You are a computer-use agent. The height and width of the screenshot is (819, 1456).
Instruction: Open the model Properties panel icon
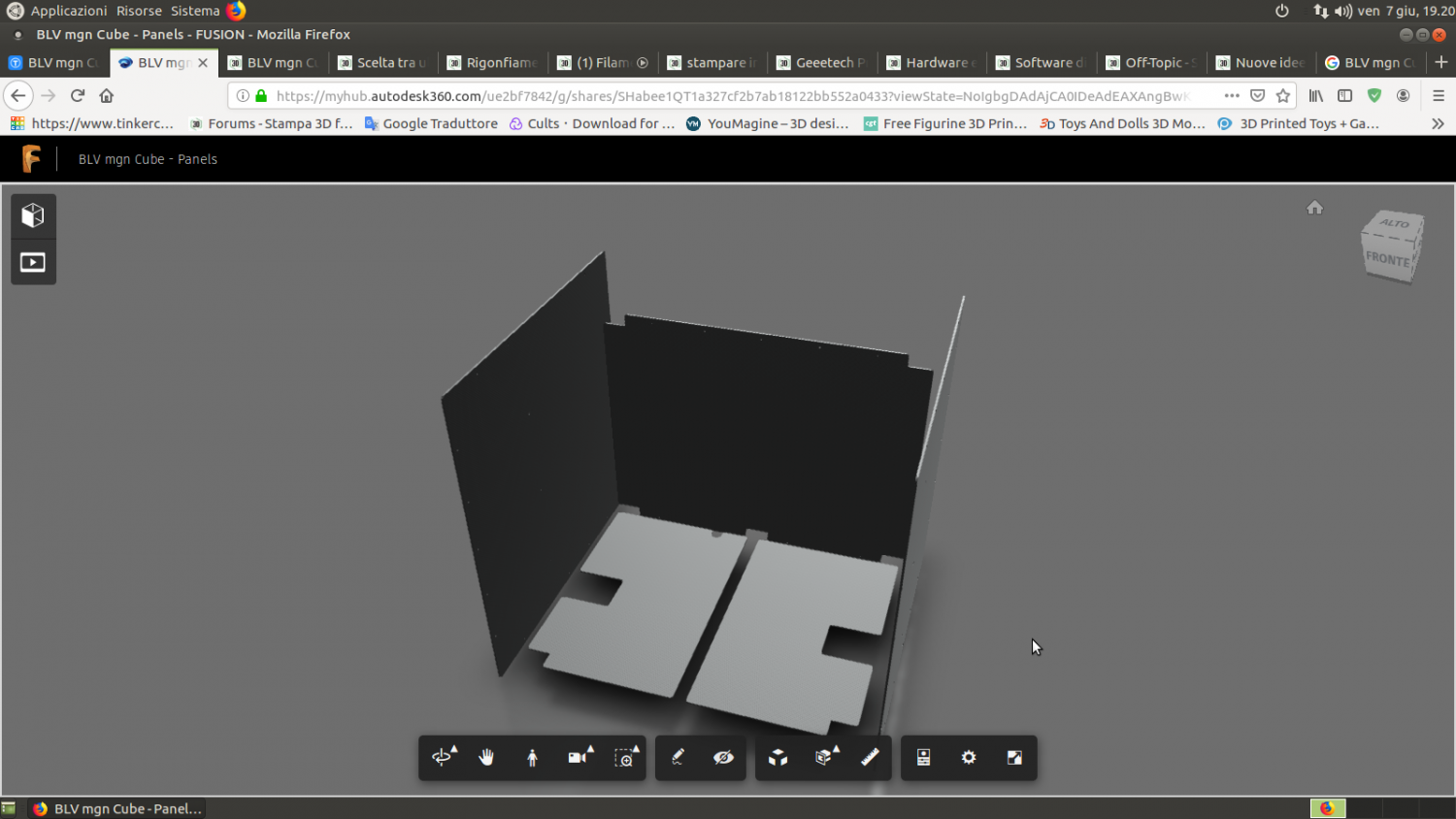pos(923,758)
